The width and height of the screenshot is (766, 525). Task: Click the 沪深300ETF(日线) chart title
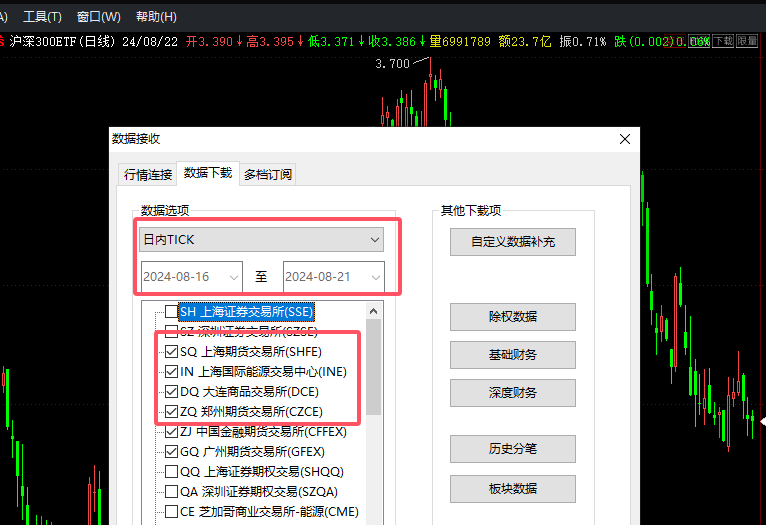tap(62, 42)
